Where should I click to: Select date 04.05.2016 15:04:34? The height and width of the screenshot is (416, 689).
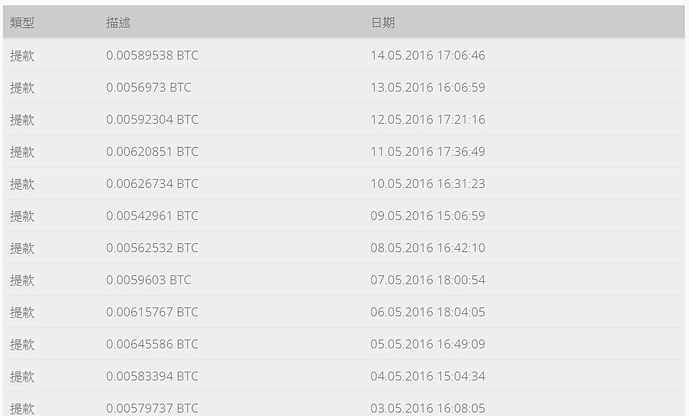pyautogui.click(x=428, y=376)
